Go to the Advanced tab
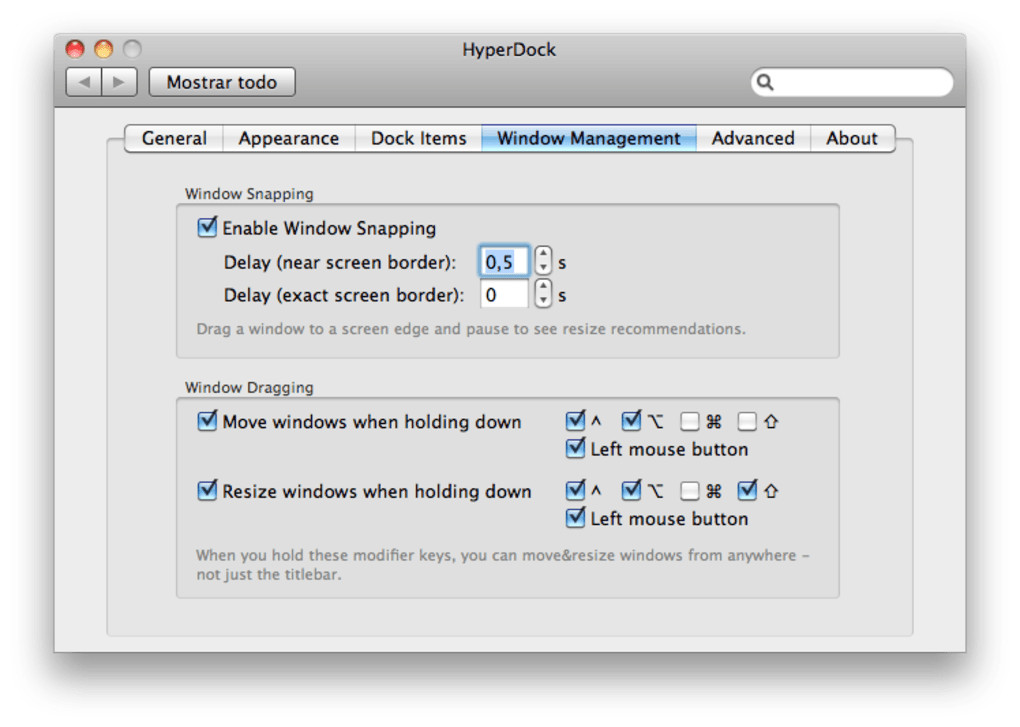 pyautogui.click(x=753, y=139)
